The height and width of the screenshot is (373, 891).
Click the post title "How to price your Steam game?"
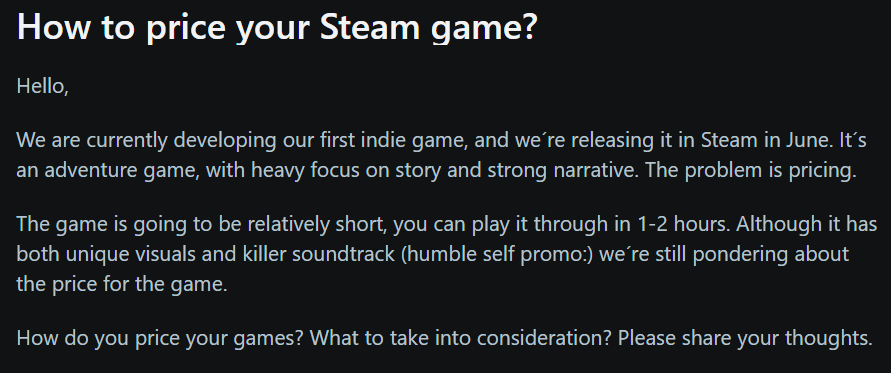(x=277, y=27)
